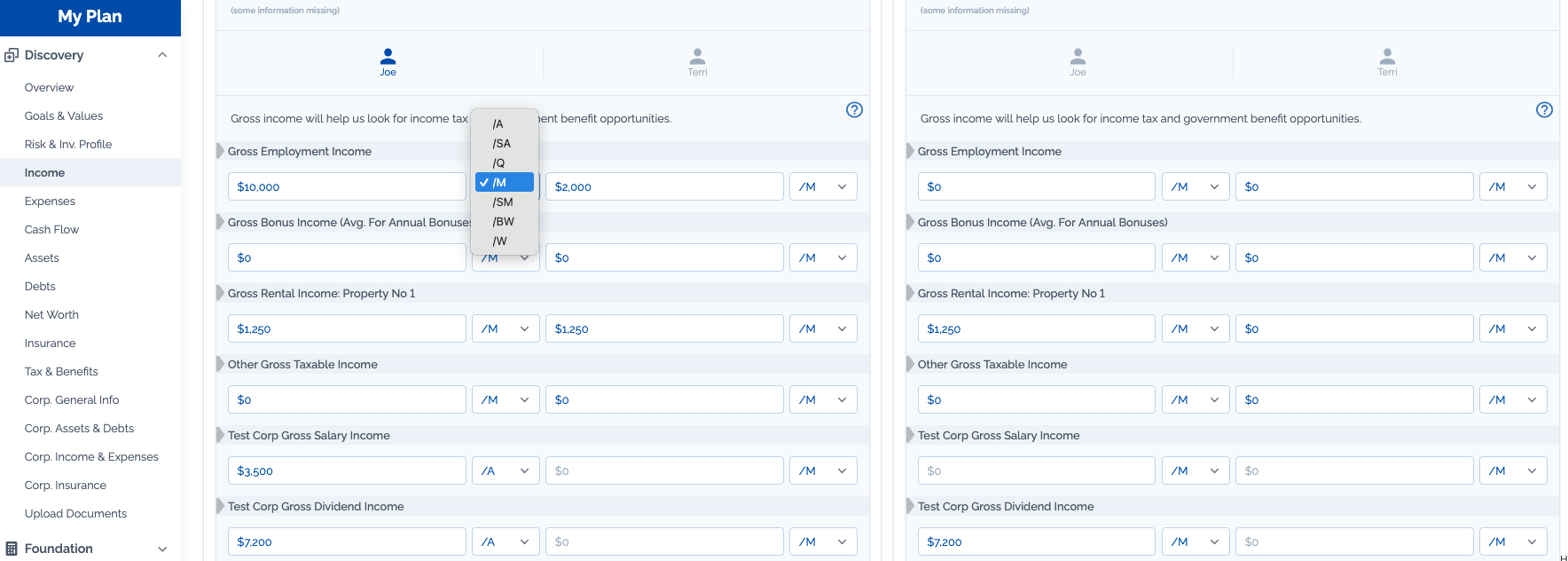The width and height of the screenshot is (1568, 561).
Task: Open frequency dropdown beside $2,000 employment income
Action: pos(823,186)
